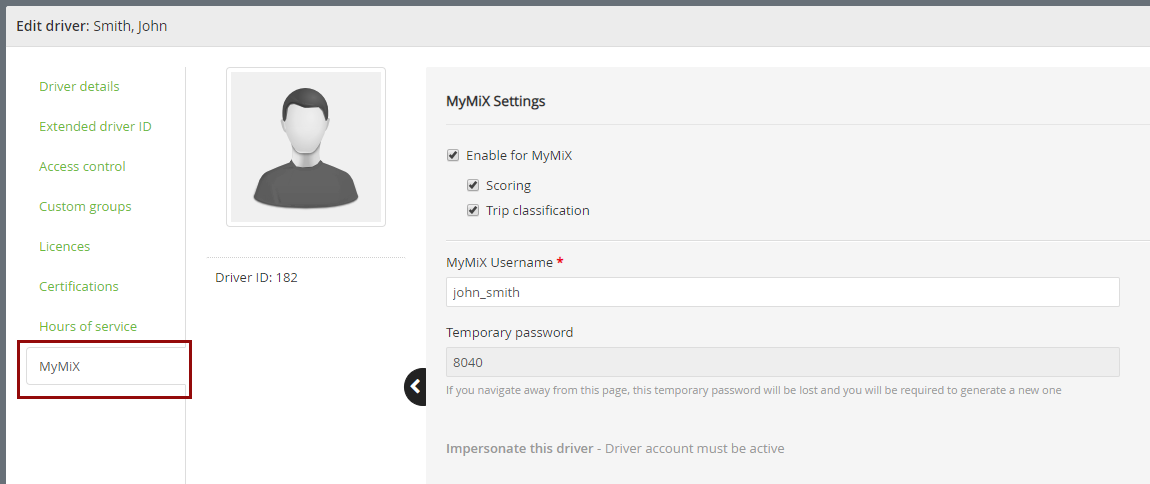Collapse the side panel with the arrow button
Image resolution: width=1150 pixels, height=484 pixels.
pyautogui.click(x=415, y=386)
